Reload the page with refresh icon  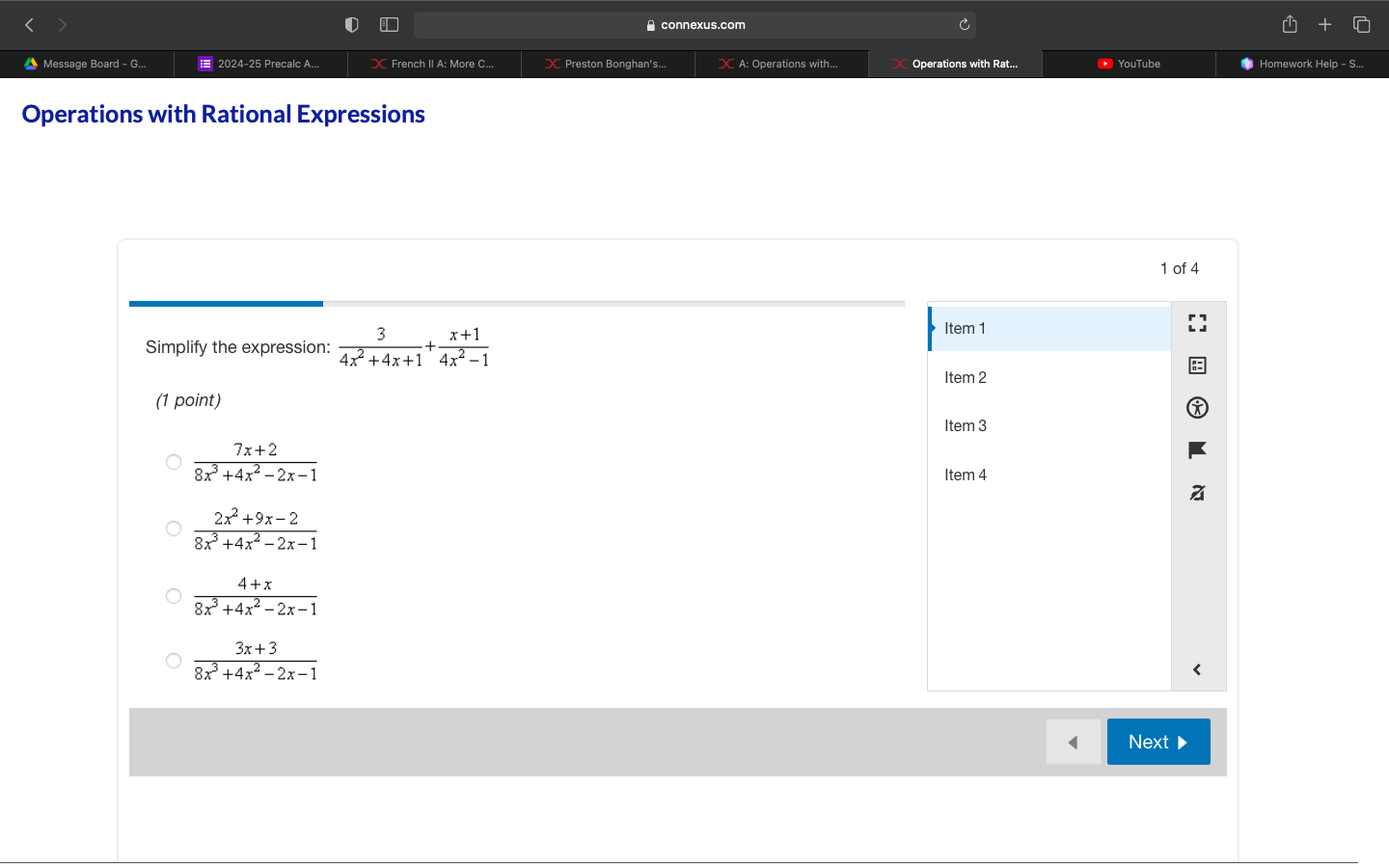[964, 25]
